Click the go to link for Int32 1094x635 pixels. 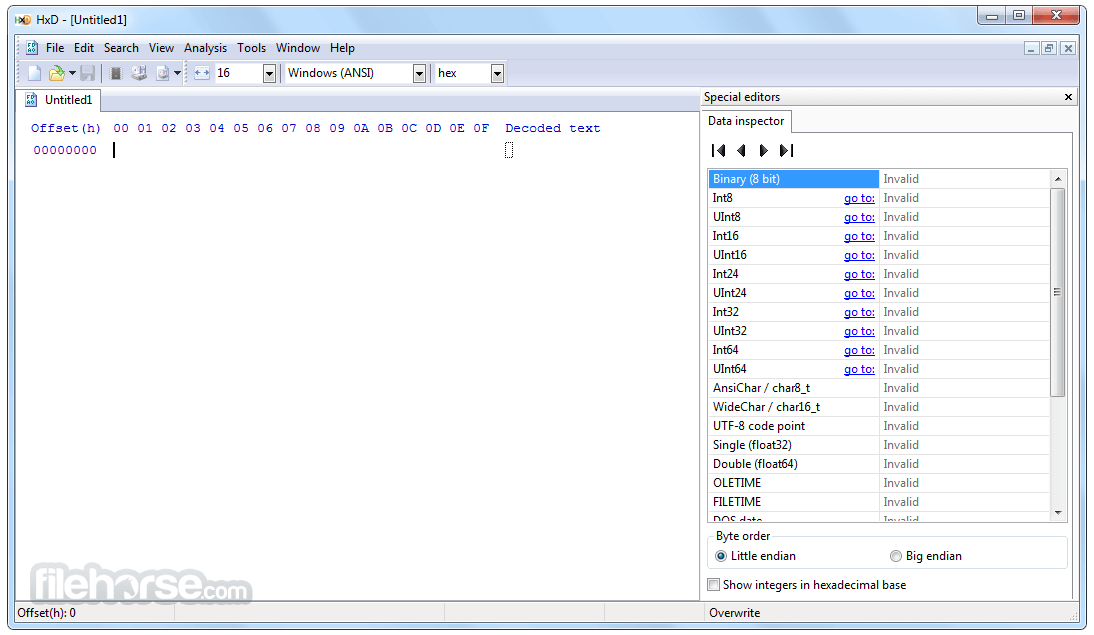click(859, 312)
